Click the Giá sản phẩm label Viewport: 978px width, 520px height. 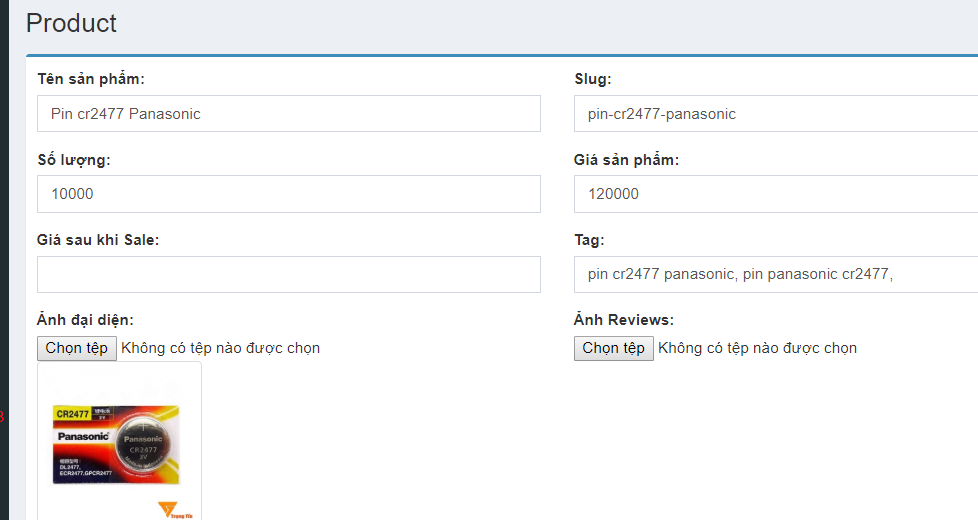626,160
